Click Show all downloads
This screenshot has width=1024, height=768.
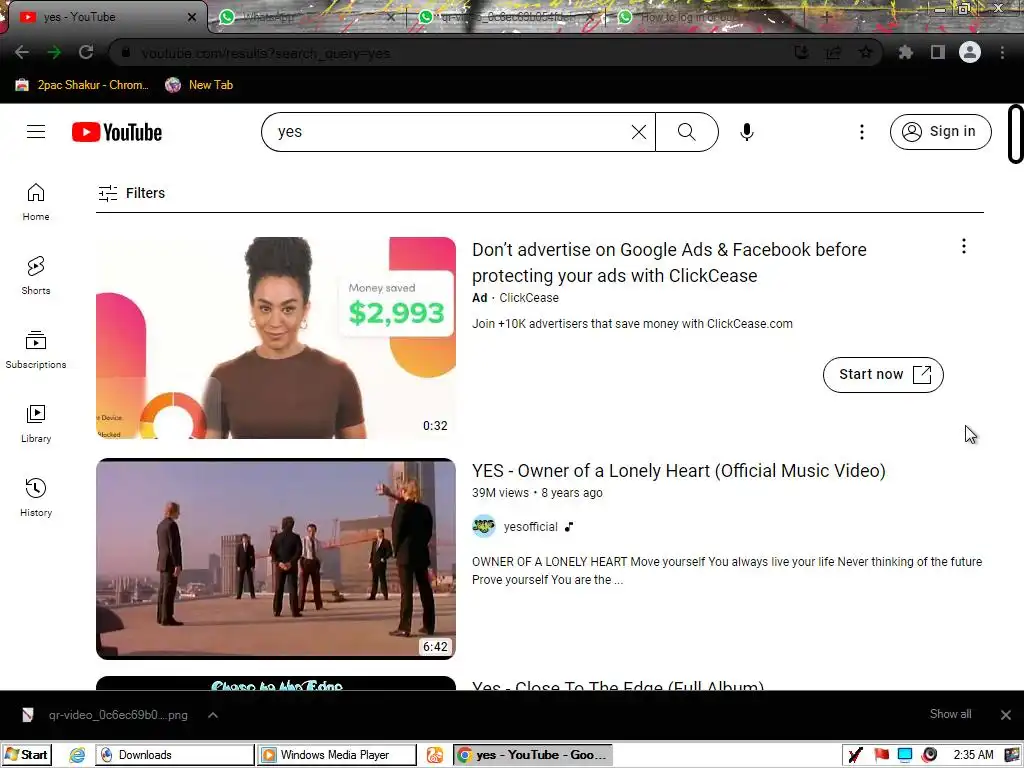(x=950, y=714)
